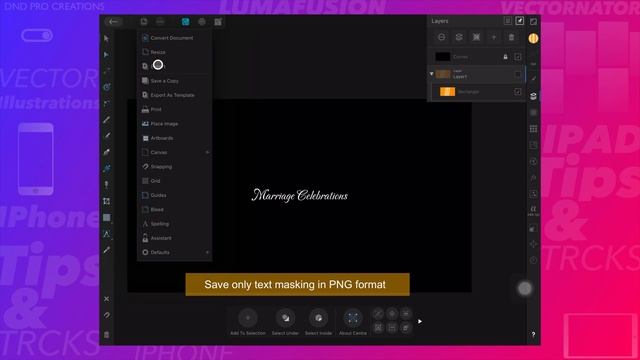Open the Brushes studio
The image size is (640, 360).
[x=533, y=79]
